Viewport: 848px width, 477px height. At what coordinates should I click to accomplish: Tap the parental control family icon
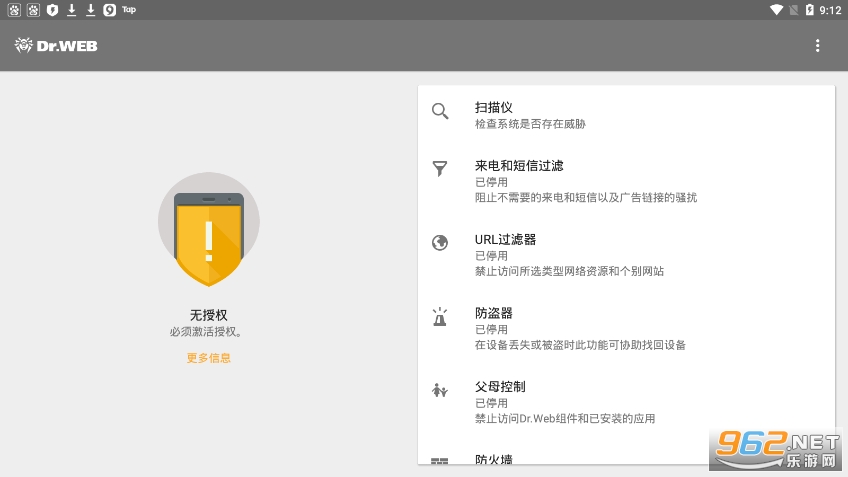click(x=440, y=390)
